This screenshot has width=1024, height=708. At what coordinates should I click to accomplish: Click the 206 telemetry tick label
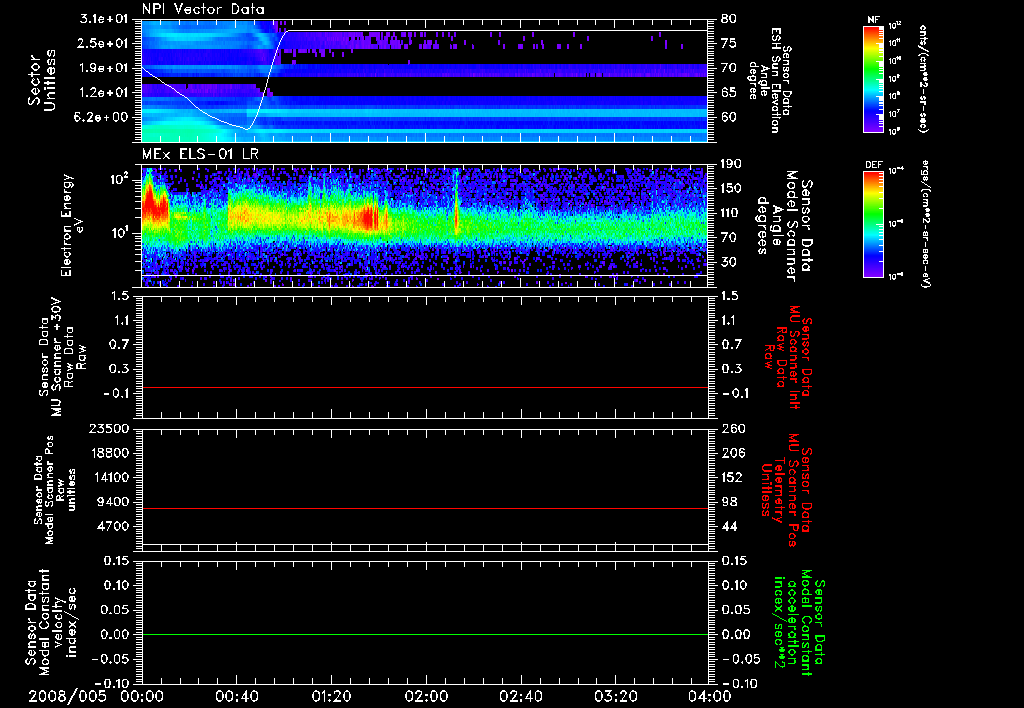point(733,453)
